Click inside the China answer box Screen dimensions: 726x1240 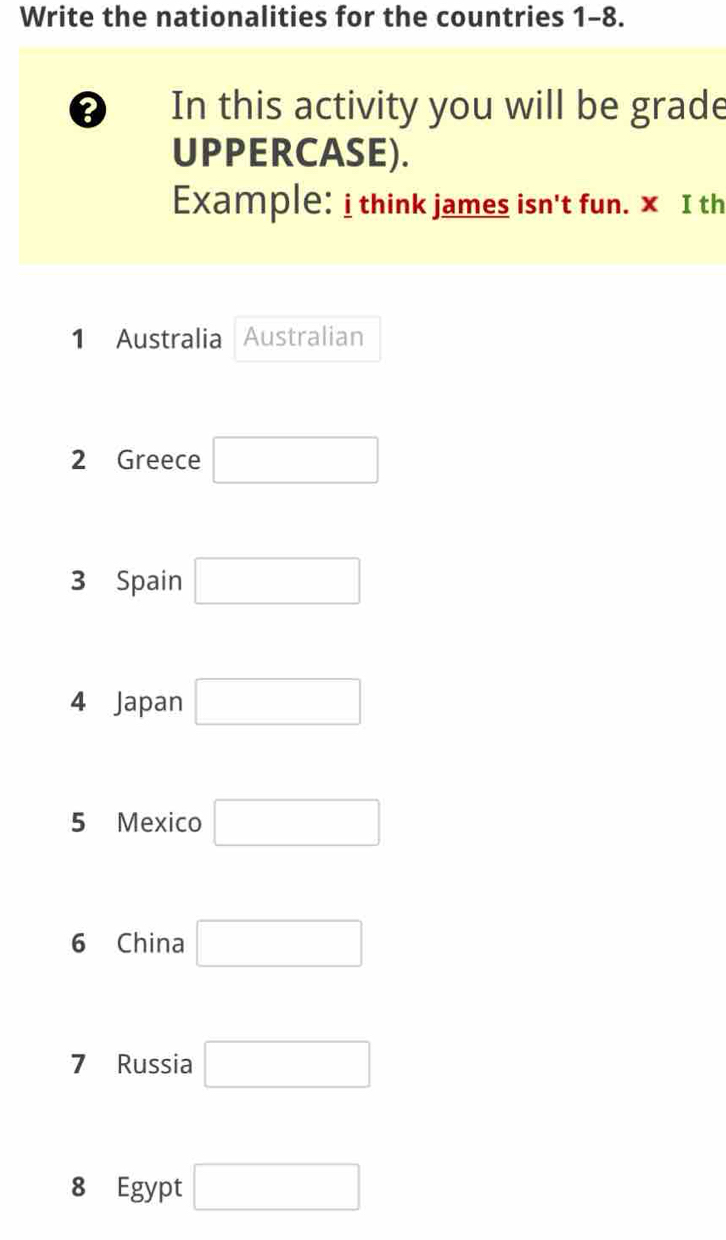278,943
